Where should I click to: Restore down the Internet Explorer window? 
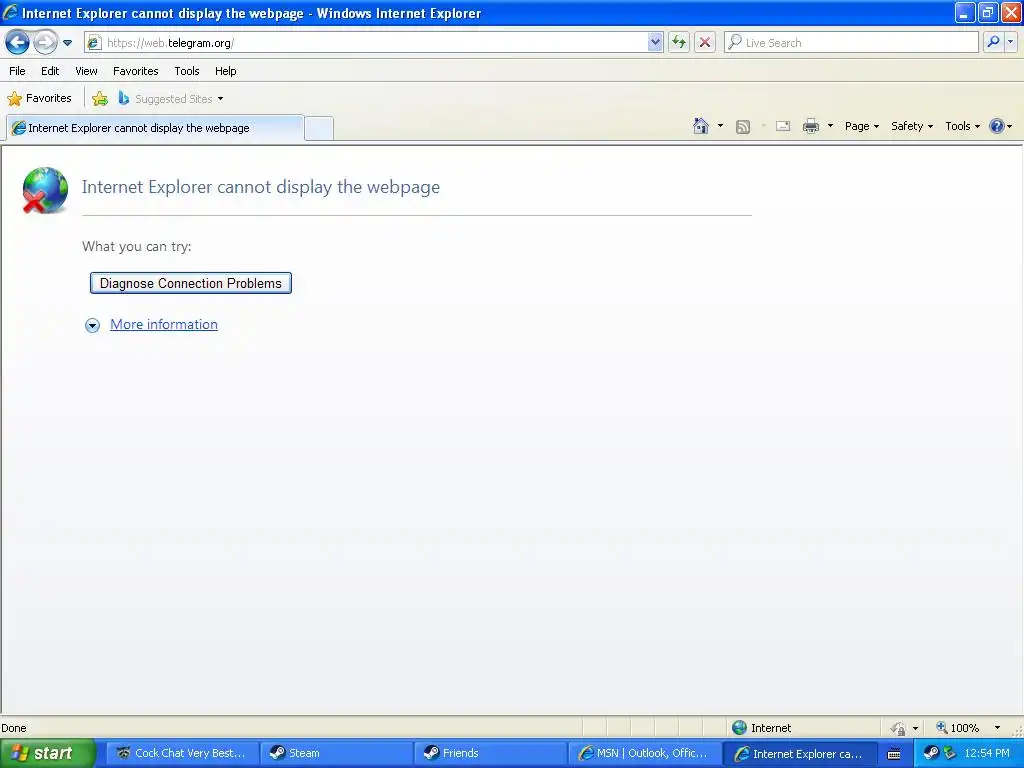coord(987,12)
